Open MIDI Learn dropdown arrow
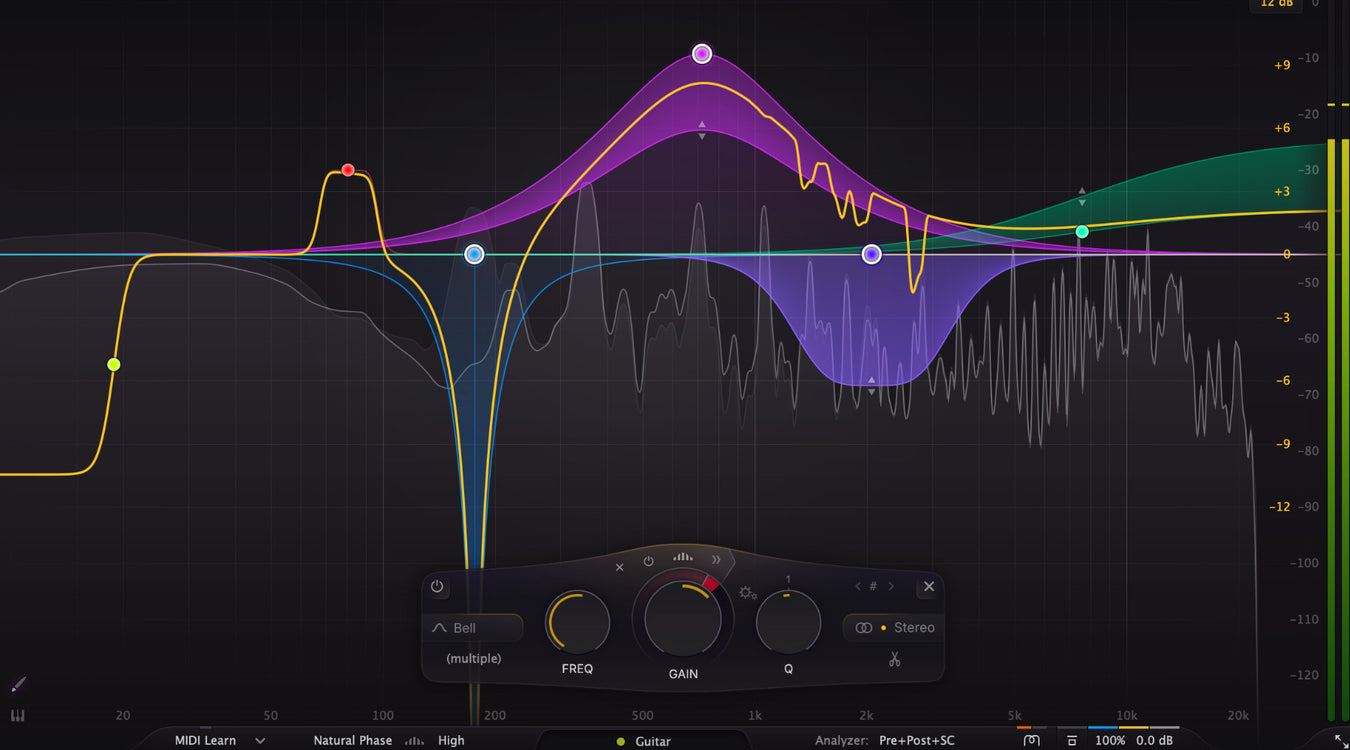Image resolution: width=1350 pixels, height=750 pixels. pyautogui.click(x=260, y=741)
